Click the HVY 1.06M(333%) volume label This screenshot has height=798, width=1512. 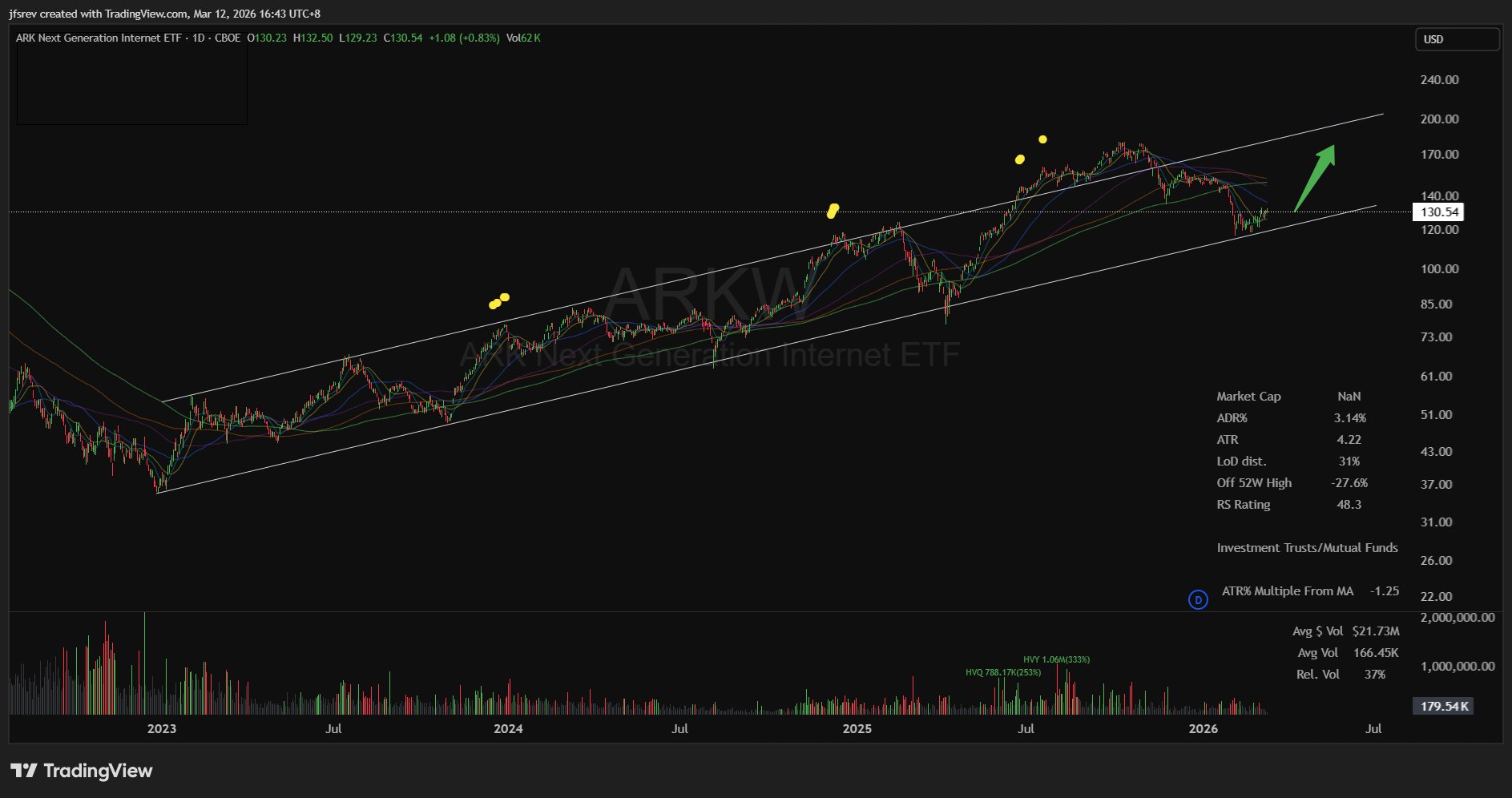tap(1057, 659)
